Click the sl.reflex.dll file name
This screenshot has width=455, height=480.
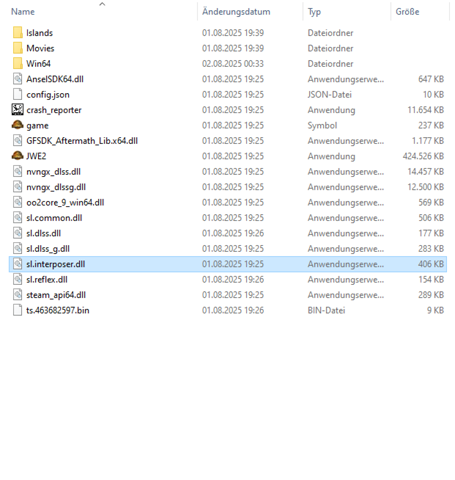click(47, 279)
